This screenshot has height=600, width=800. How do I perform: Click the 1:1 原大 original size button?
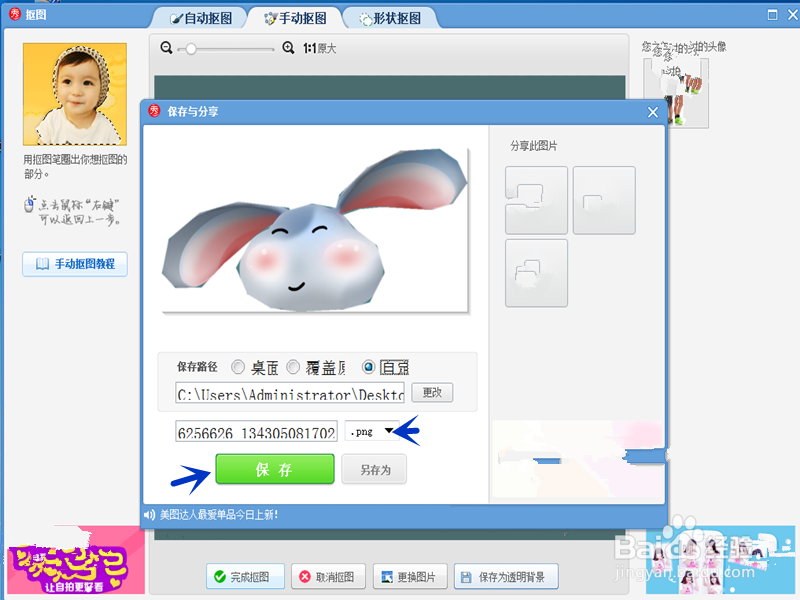(319, 48)
